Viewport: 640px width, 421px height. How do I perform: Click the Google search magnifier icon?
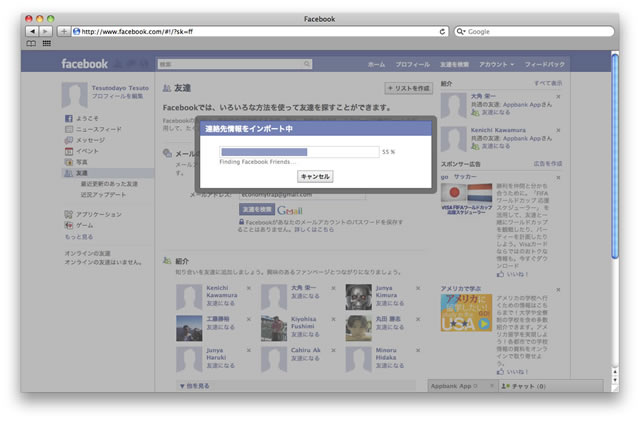[x=461, y=31]
